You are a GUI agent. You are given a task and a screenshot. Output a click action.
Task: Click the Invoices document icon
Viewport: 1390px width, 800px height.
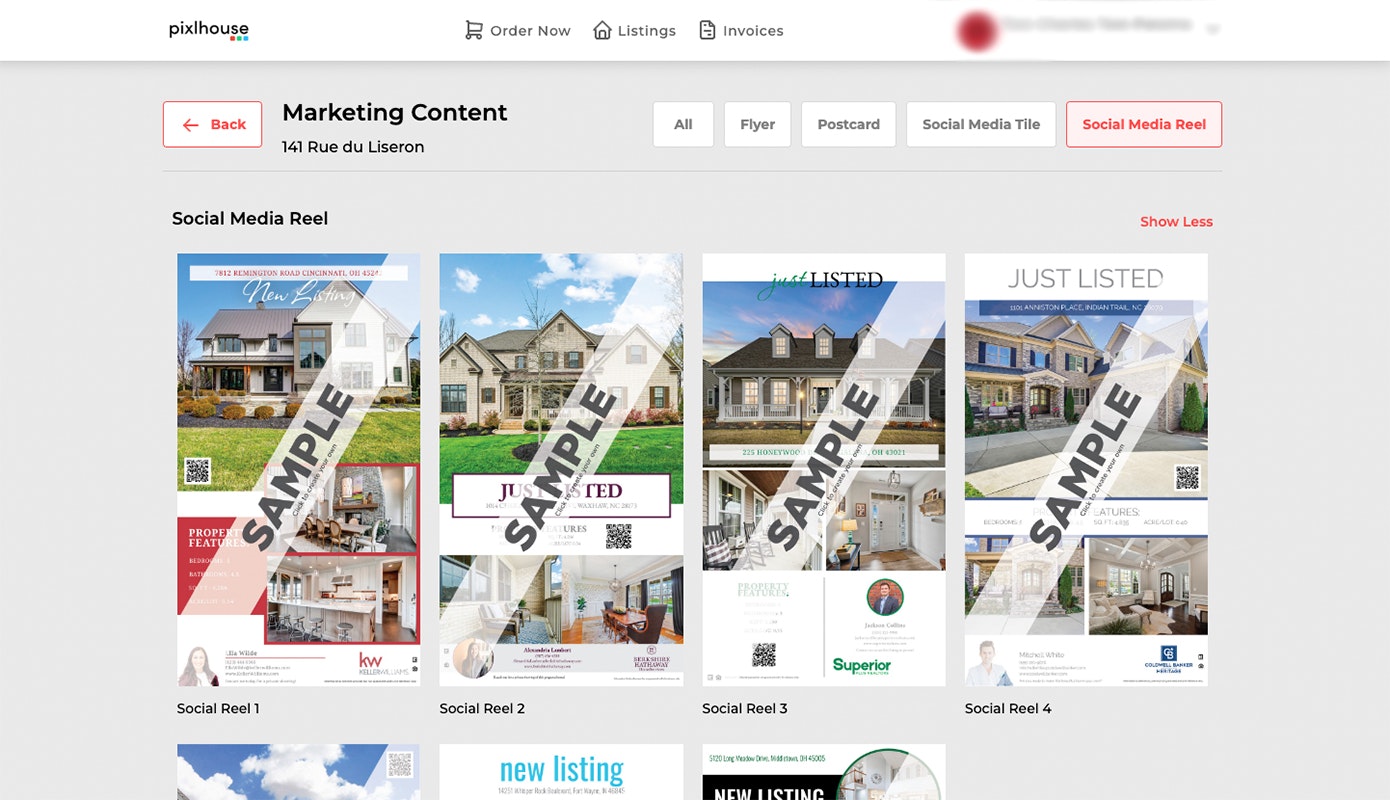[707, 31]
